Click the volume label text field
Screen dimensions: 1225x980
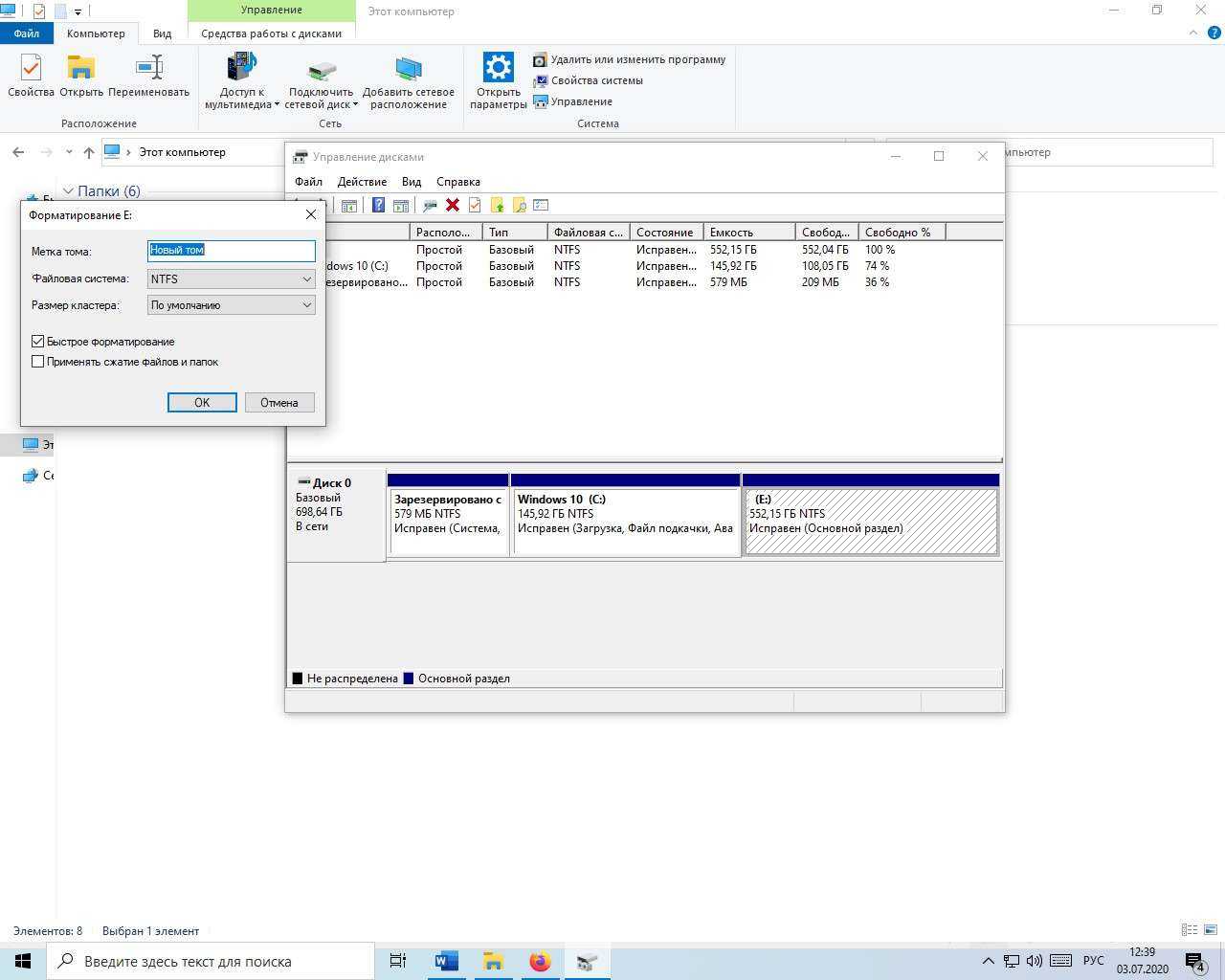pos(231,251)
